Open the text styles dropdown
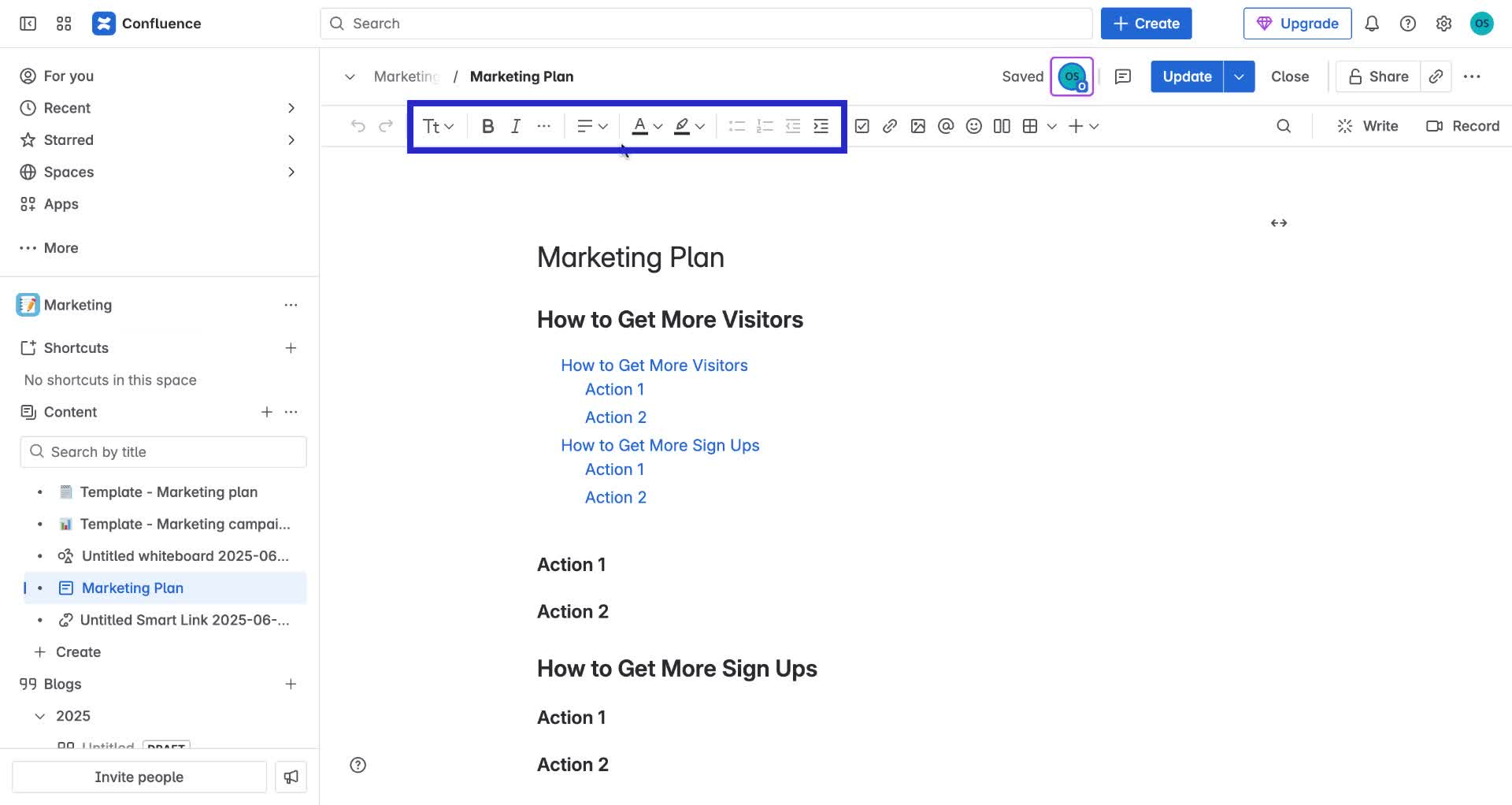Screen dimensions: 1512x805 pos(438,125)
